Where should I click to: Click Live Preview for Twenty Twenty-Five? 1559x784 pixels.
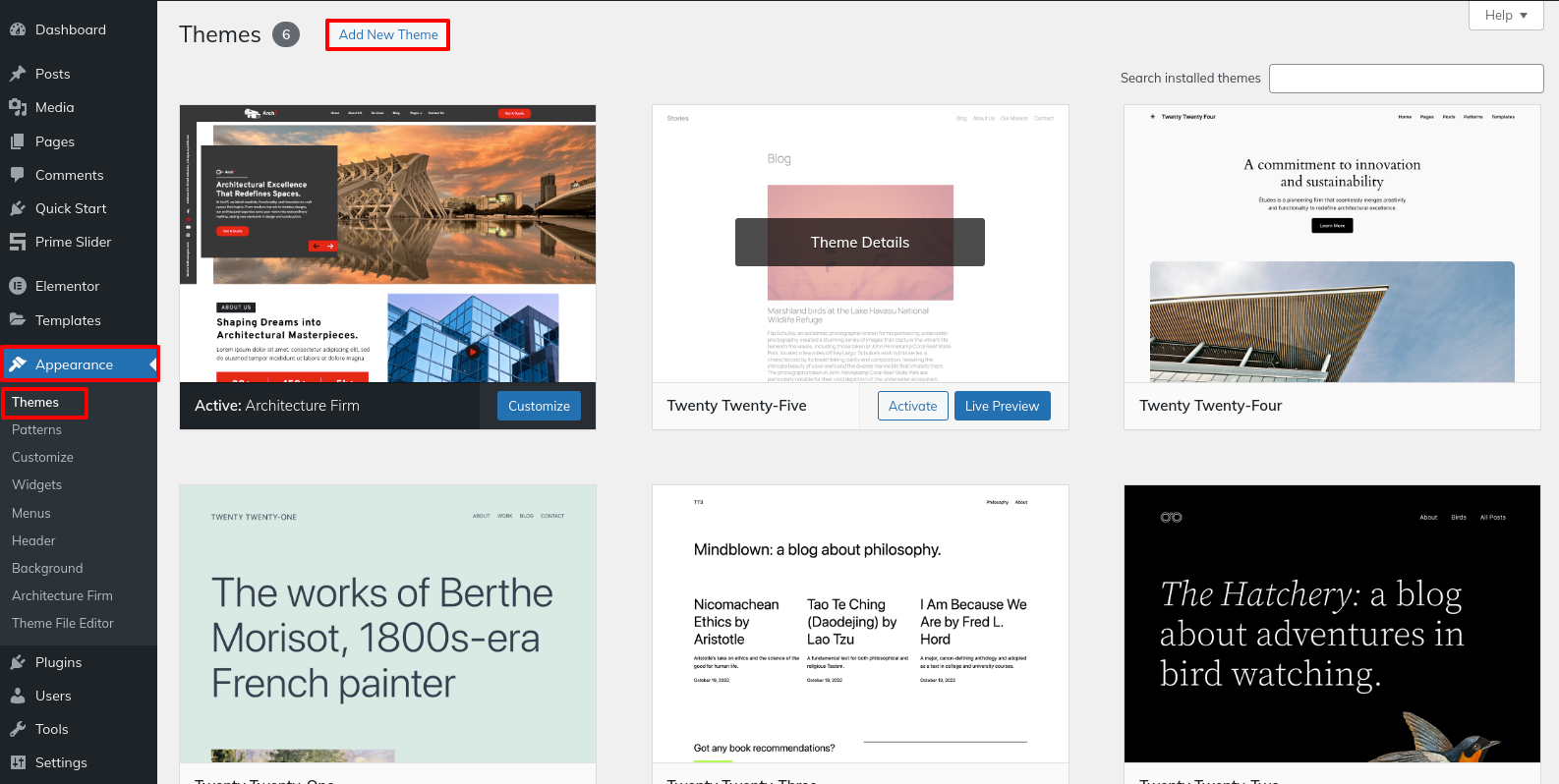tap(1002, 406)
